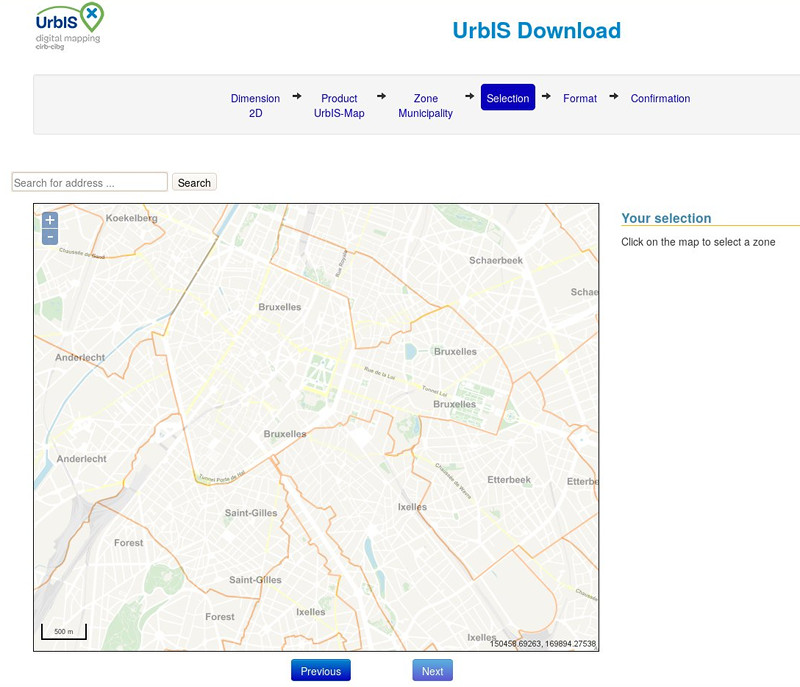Click the 'Click on the map to select a zone' hint
This screenshot has width=800, height=687.
[x=698, y=242]
